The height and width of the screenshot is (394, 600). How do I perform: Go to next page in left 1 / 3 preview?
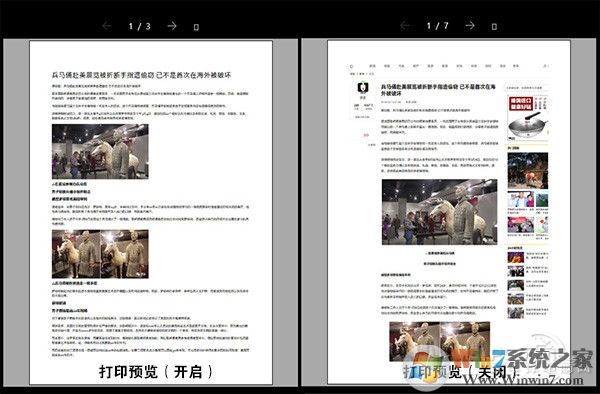click(x=172, y=26)
